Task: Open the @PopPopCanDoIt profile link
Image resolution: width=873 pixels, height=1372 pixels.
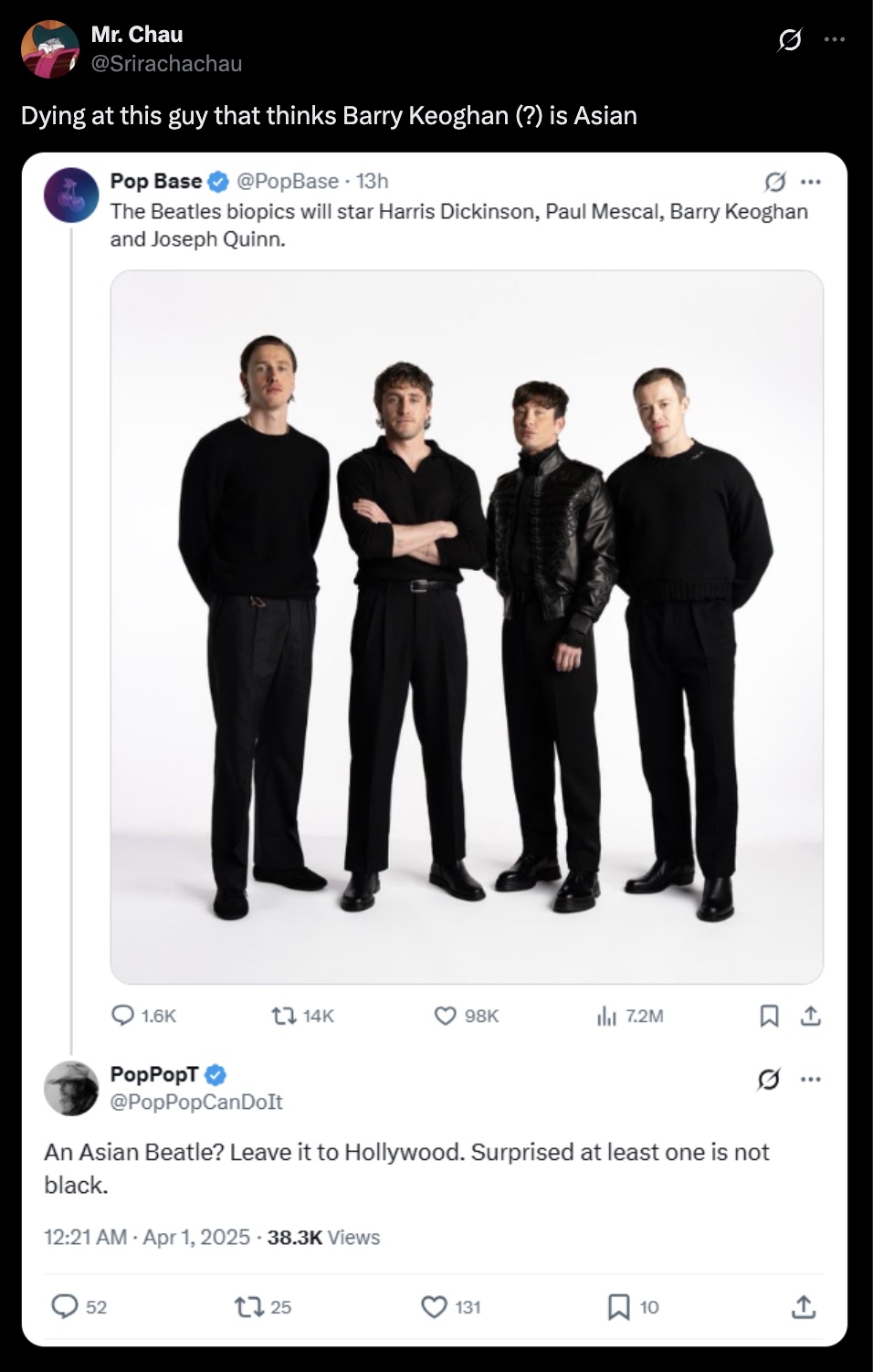Action: [196, 1102]
